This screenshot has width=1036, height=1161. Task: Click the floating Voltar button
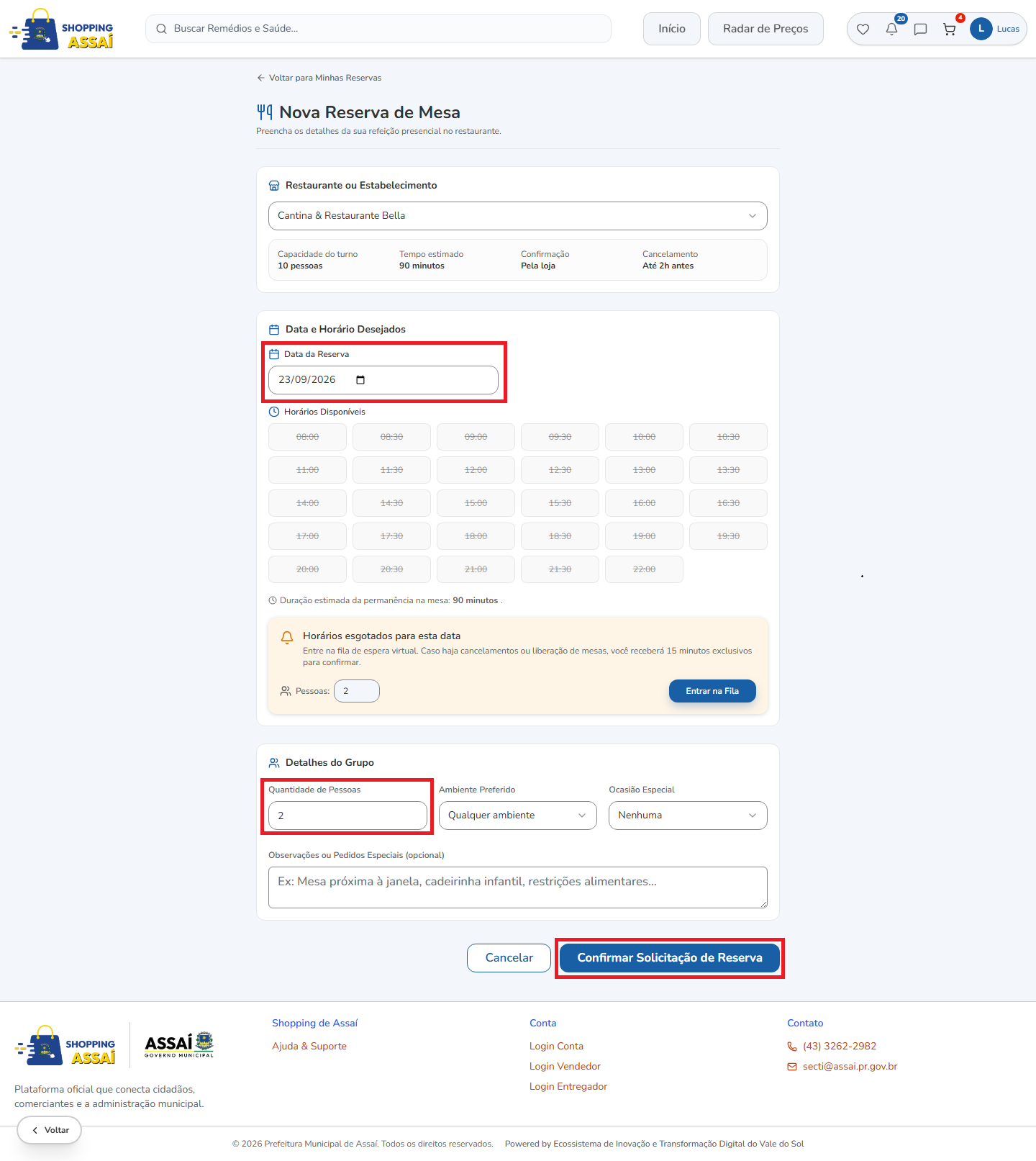tap(50, 1130)
